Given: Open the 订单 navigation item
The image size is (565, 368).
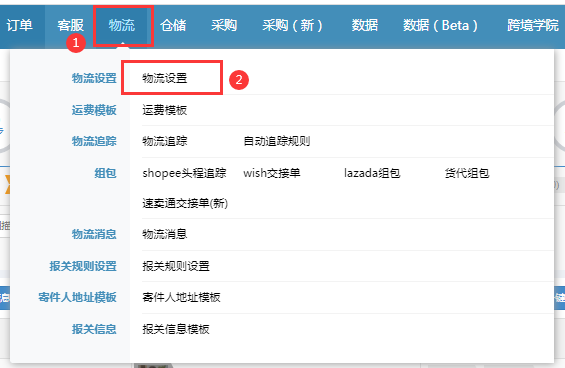Looking at the screenshot, I should (19, 26).
